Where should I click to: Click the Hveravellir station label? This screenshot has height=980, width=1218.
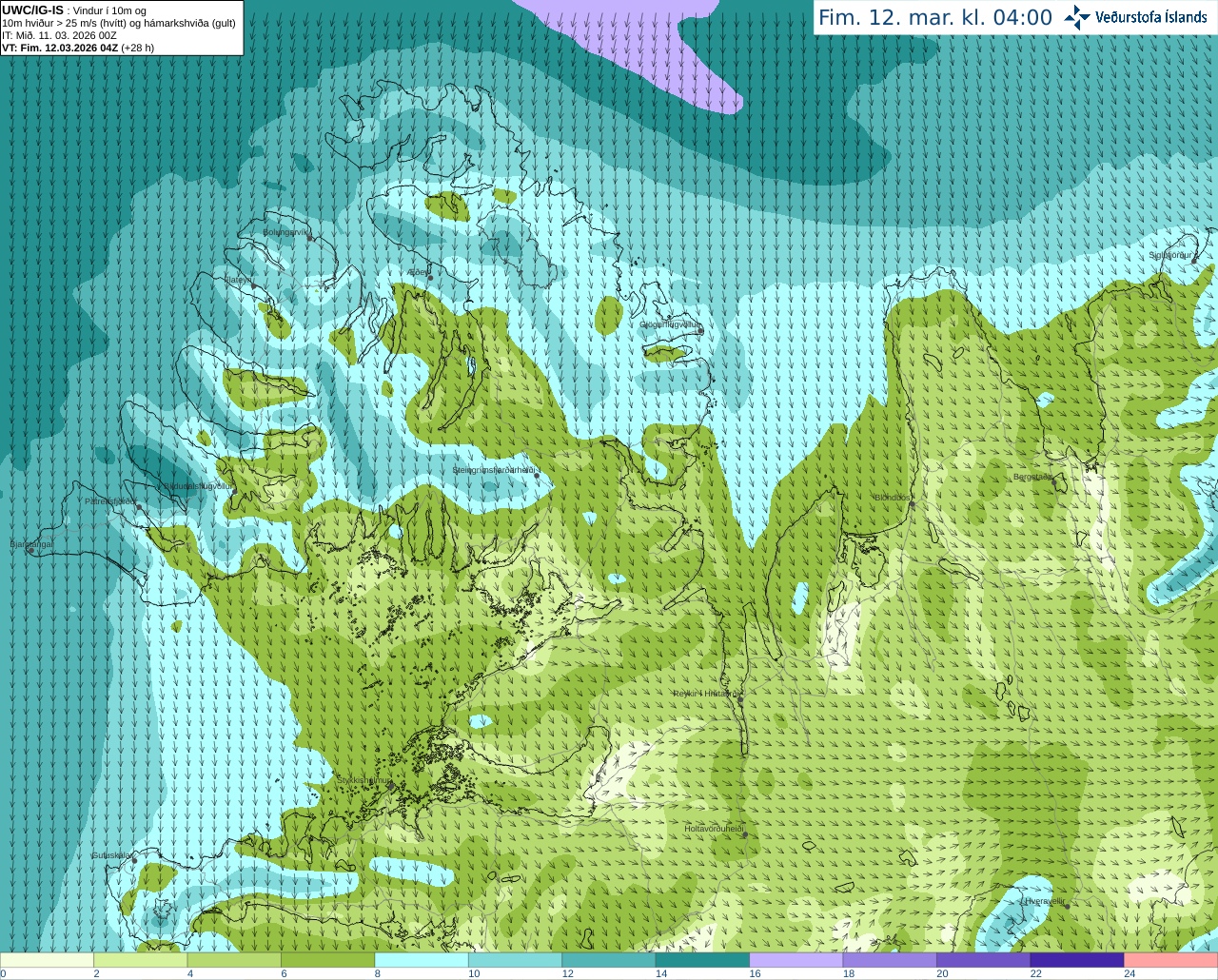tap(1044, 901)
